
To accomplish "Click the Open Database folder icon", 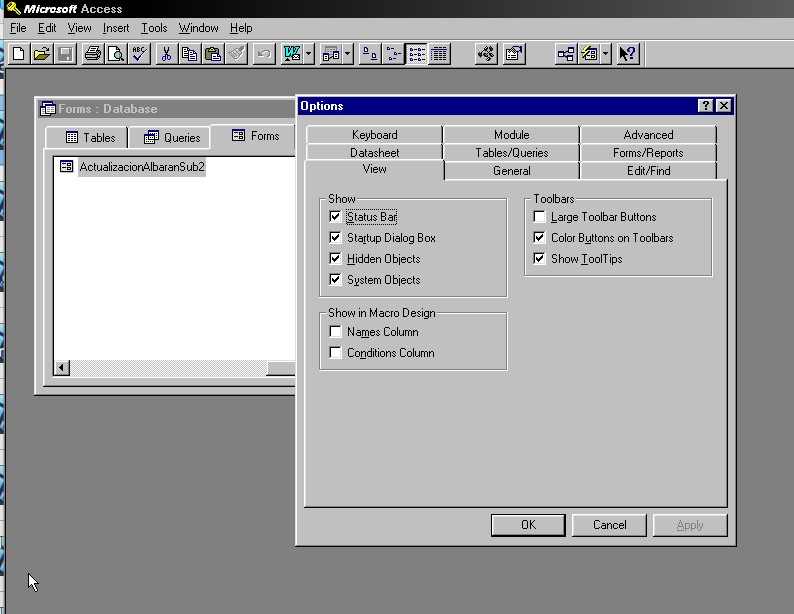I will point(42,54).
